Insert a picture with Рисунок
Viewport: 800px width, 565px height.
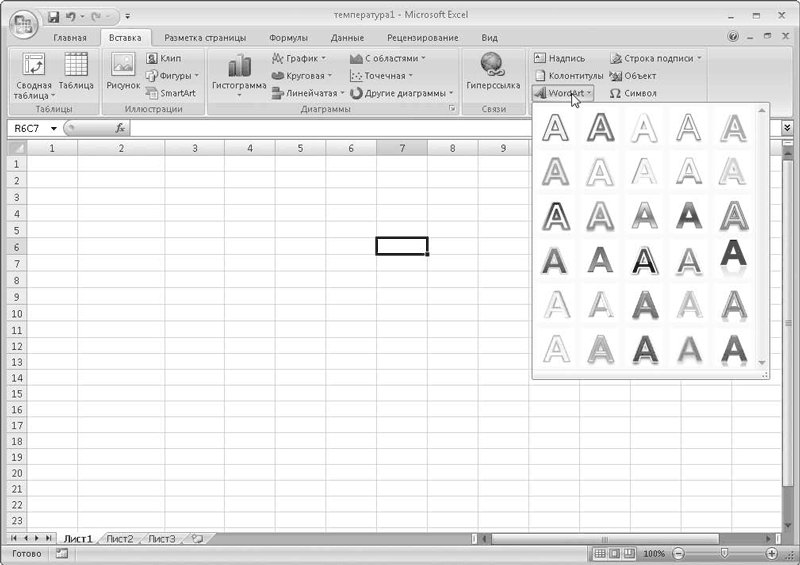pos(123,73)
